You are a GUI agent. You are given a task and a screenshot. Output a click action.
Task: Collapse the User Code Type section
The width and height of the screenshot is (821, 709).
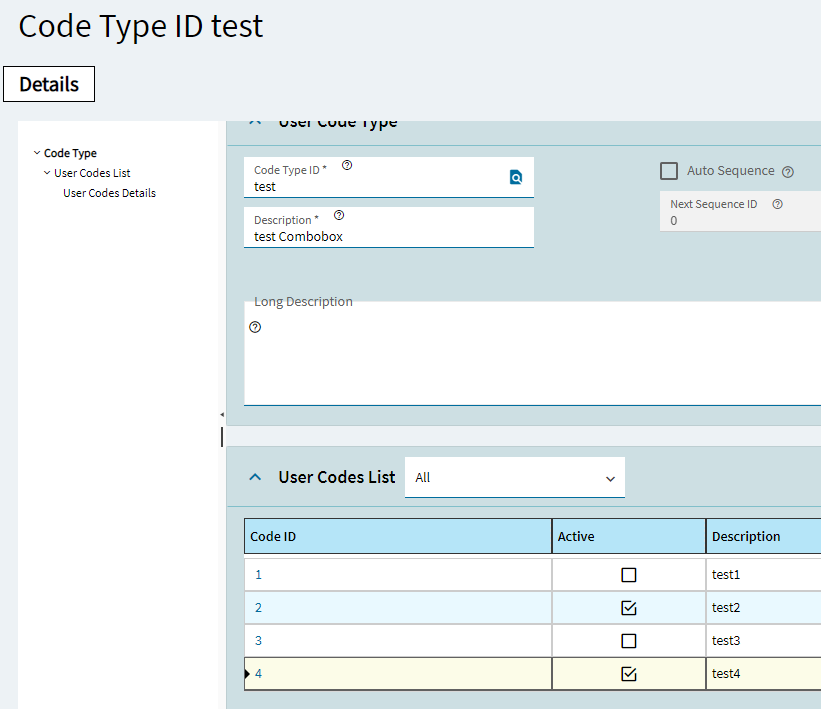[255, 123]
